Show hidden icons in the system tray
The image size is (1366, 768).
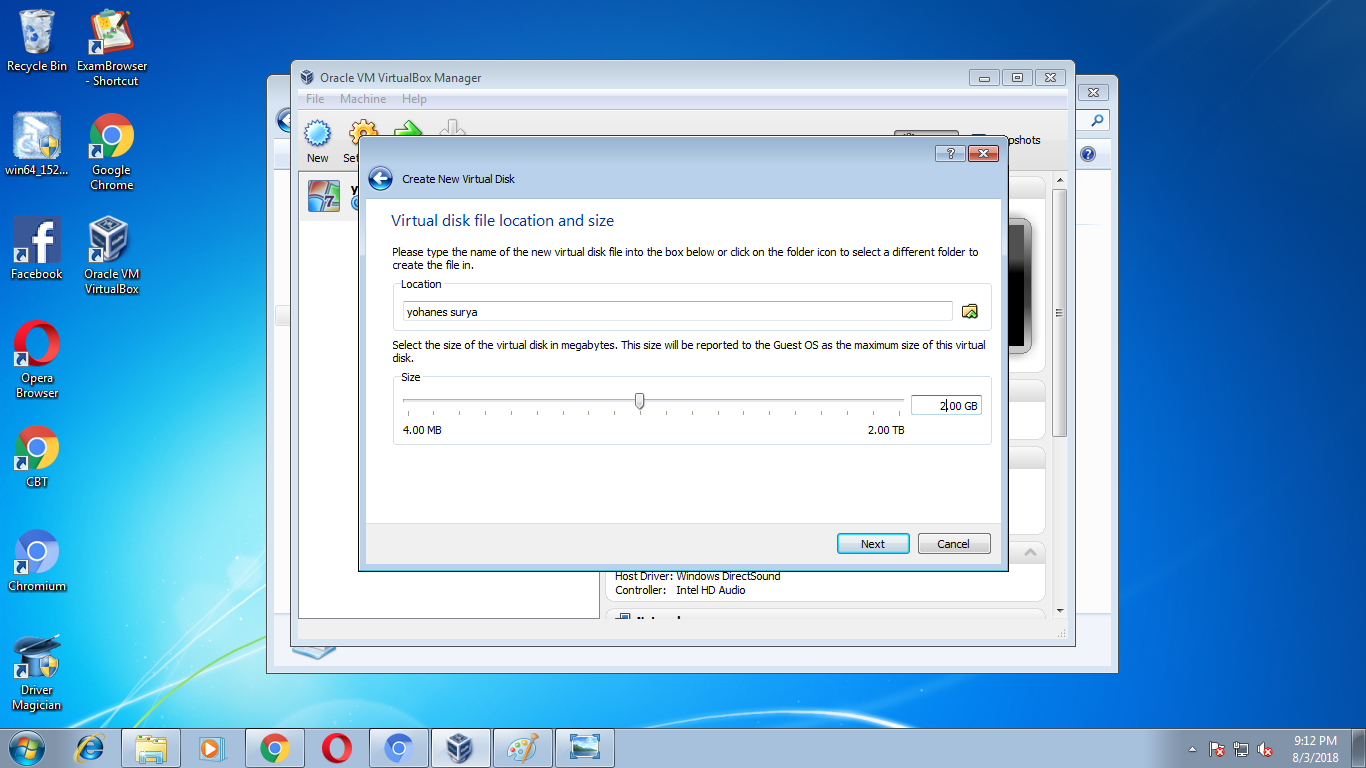pos(1192,749)
